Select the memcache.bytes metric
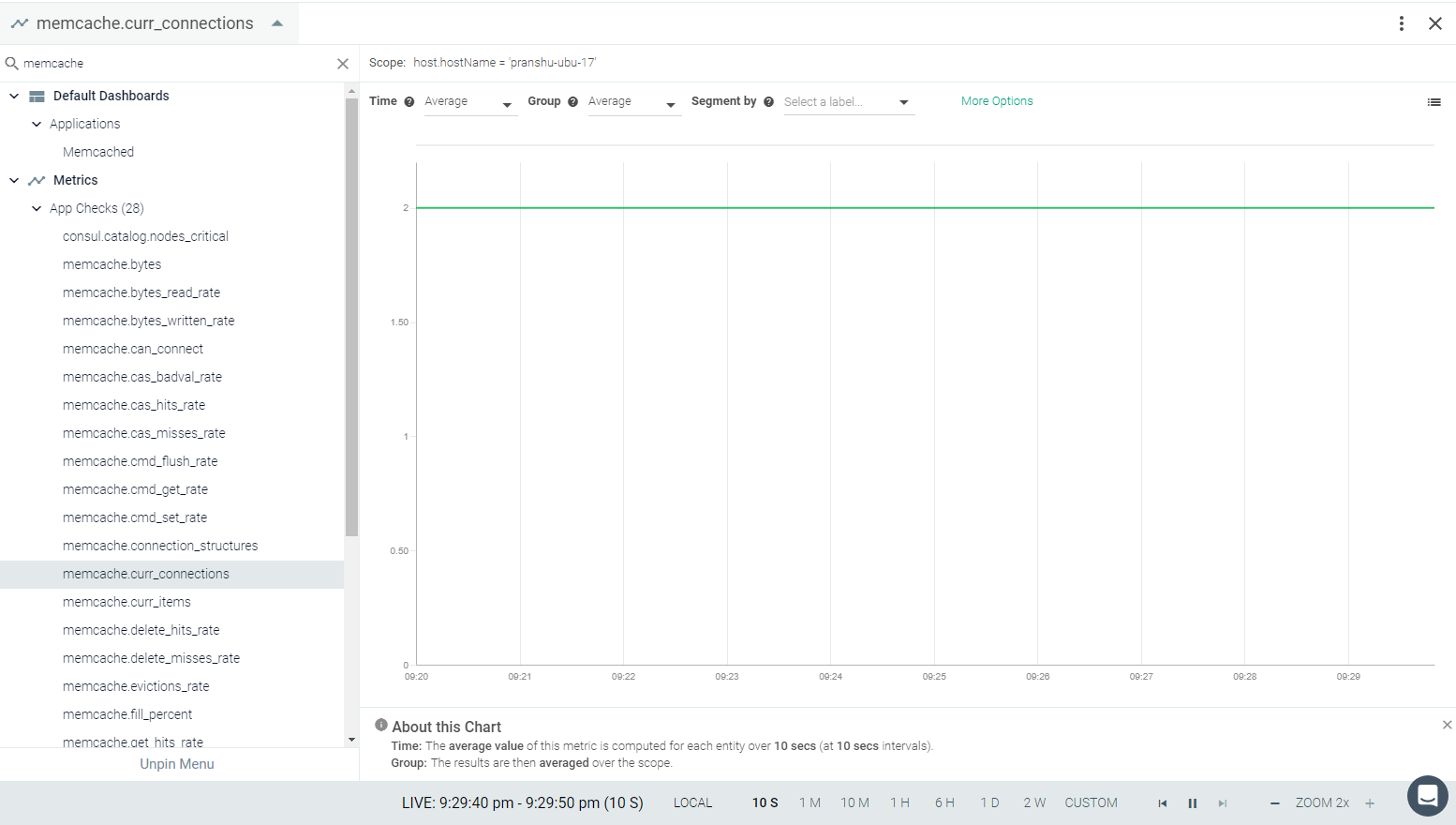Viewport: 1456px width, 825px height. (112, 264)
